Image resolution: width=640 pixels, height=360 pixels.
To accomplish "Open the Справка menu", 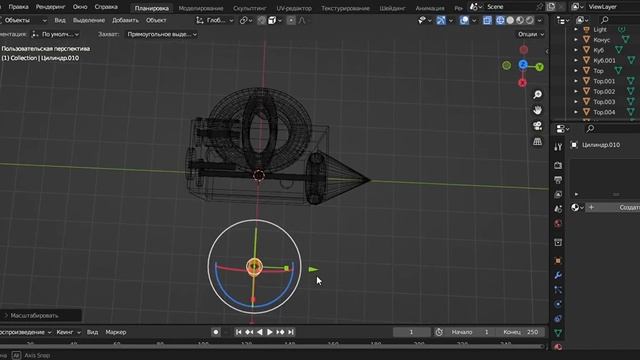I will pyautogui.click(x=106, y=7).
